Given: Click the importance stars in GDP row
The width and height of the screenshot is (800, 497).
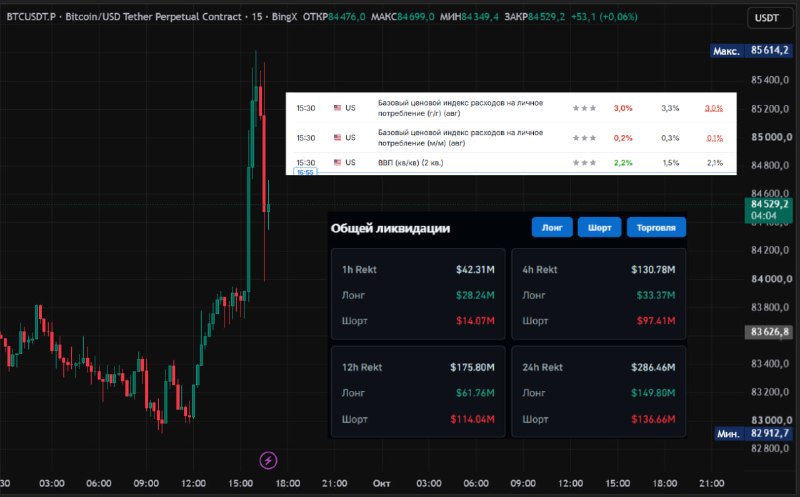Looking at the screenshot, I should click(584, 163).
